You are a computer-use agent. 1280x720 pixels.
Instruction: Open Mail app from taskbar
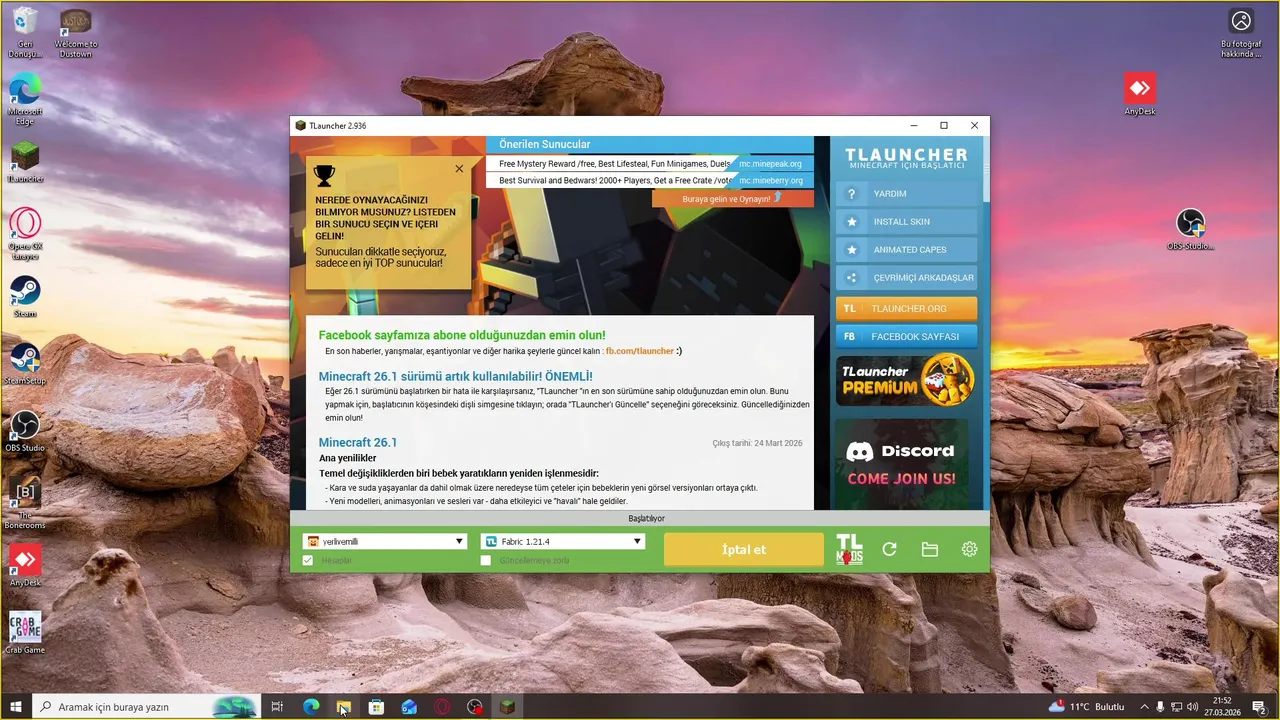[409, 707]
